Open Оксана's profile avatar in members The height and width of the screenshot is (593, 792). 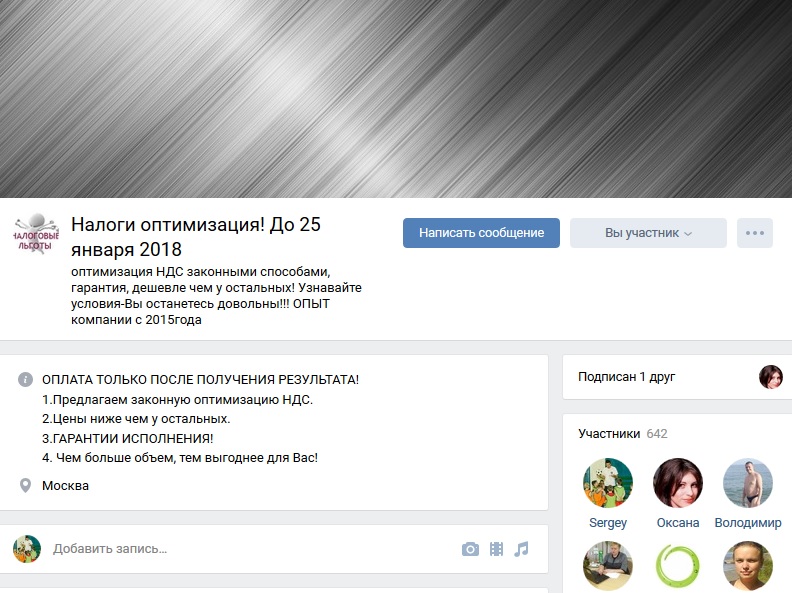(x=678, y=483)
